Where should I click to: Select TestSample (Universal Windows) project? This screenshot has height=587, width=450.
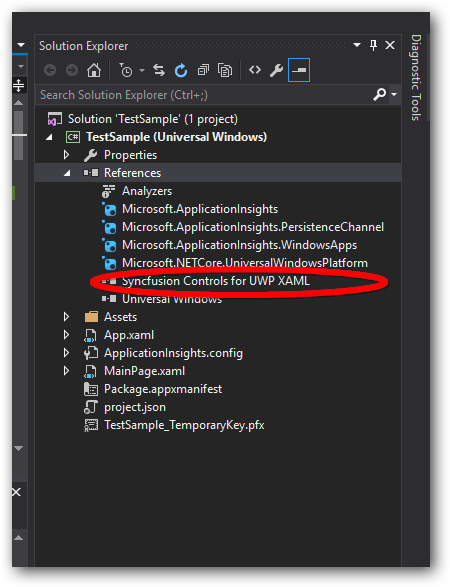(176, 137)
